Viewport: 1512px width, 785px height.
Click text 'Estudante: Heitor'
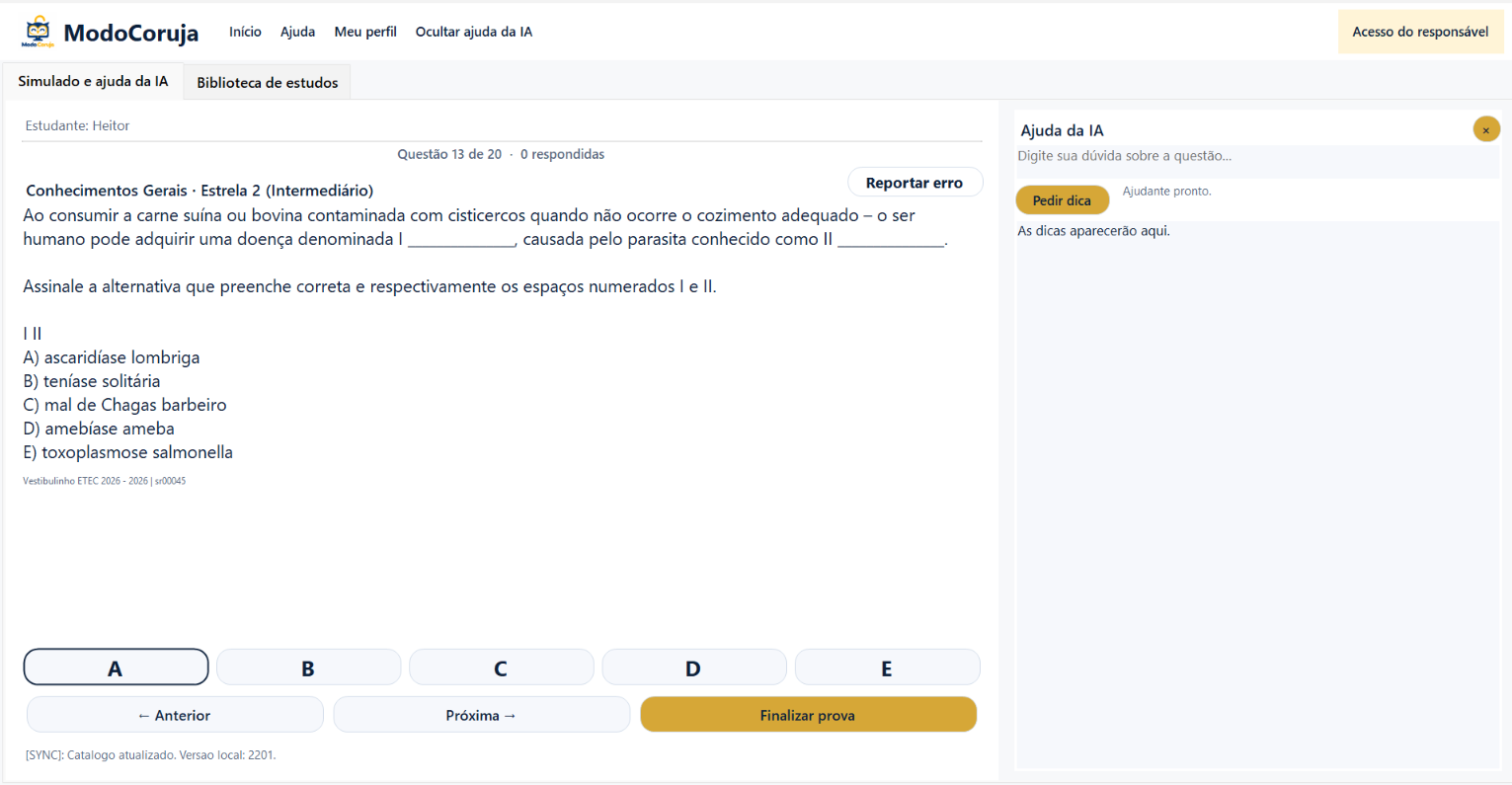point(77,125)
